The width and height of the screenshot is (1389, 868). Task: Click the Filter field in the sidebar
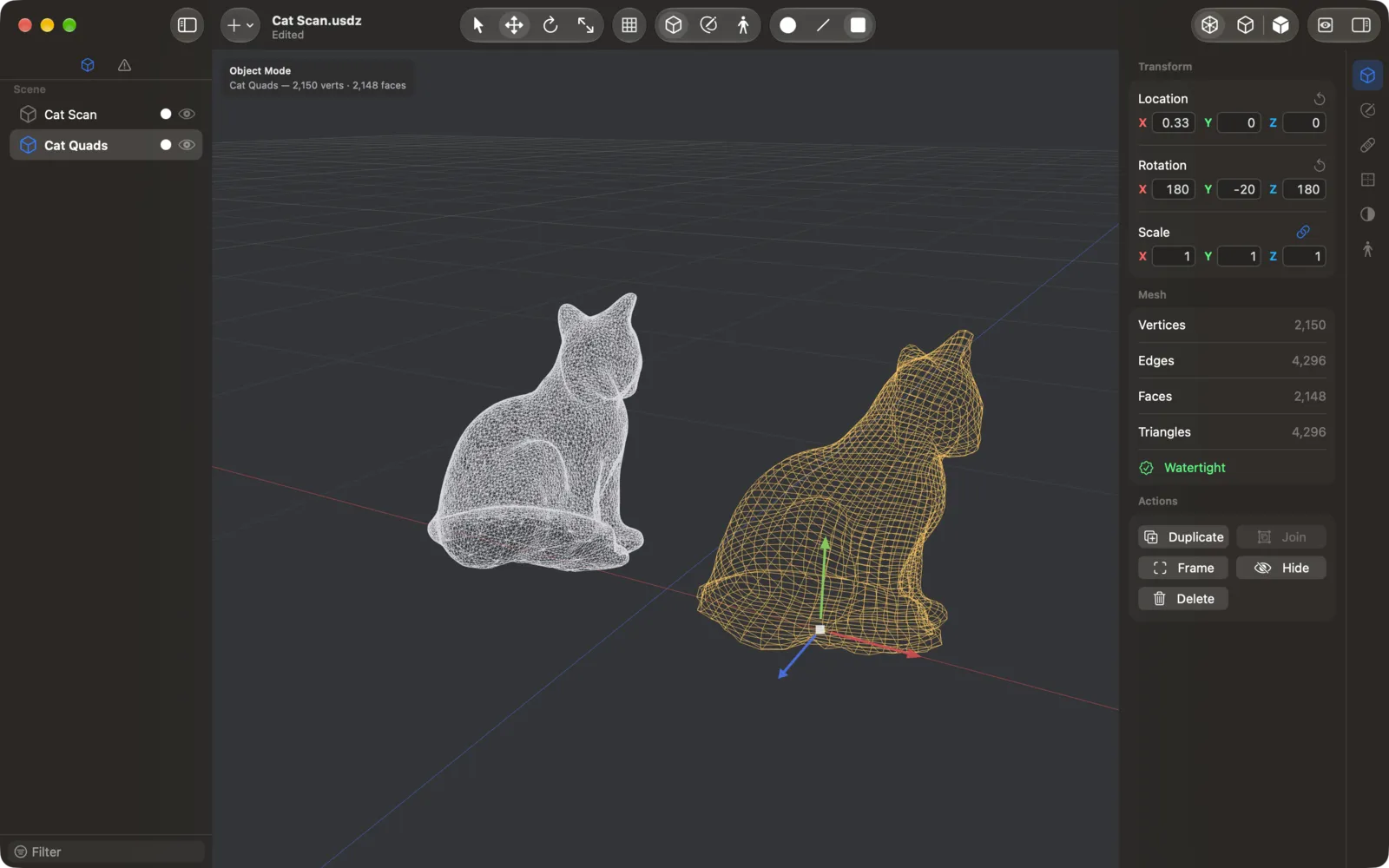click(x=107, y=852)
